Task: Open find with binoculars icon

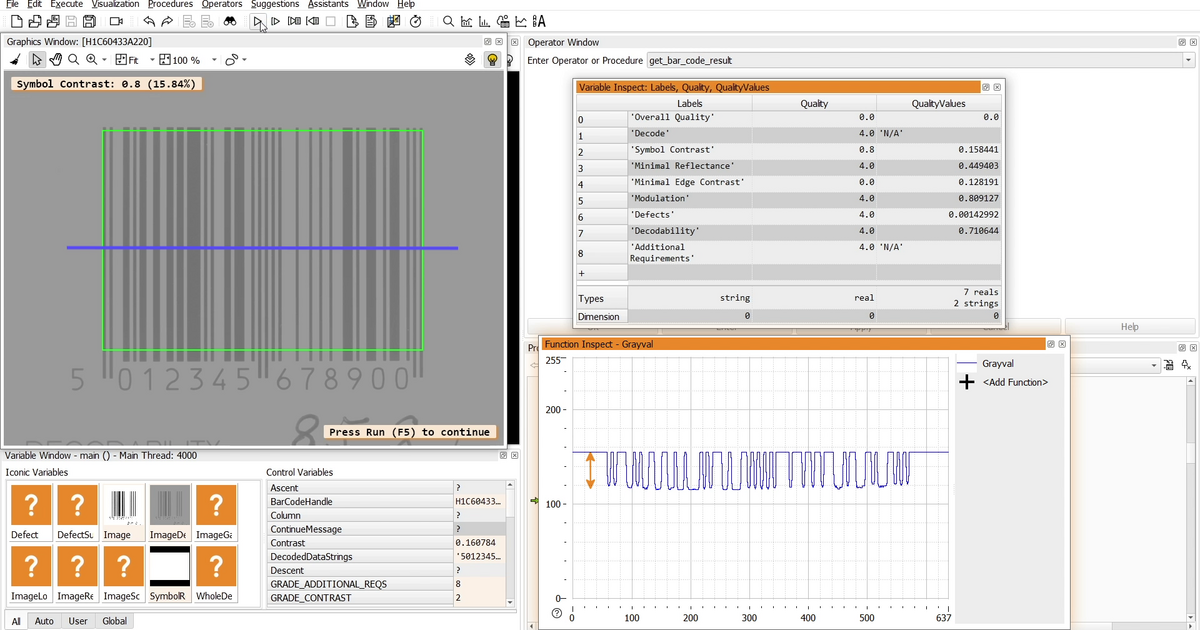Action: click(x=230, y=21)
